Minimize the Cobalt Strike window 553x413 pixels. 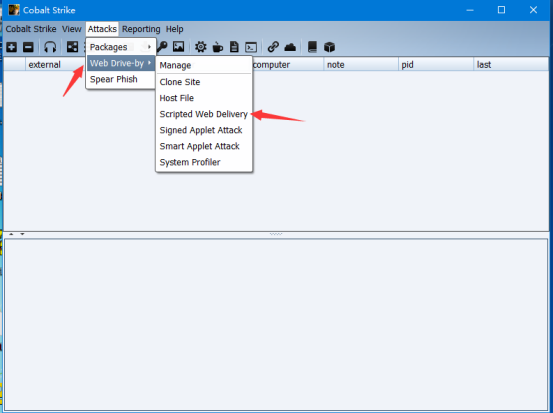(x=470, y=10)
